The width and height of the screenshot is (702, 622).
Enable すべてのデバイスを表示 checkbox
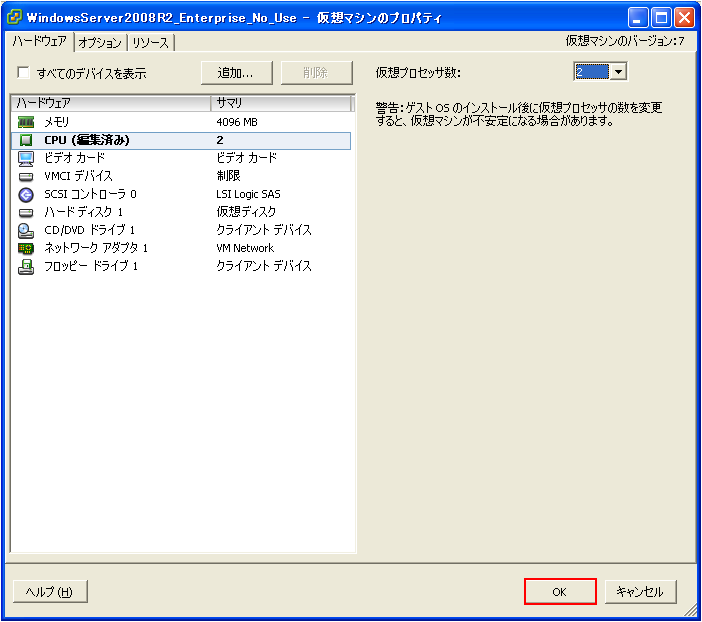click(x=23, y=73)
